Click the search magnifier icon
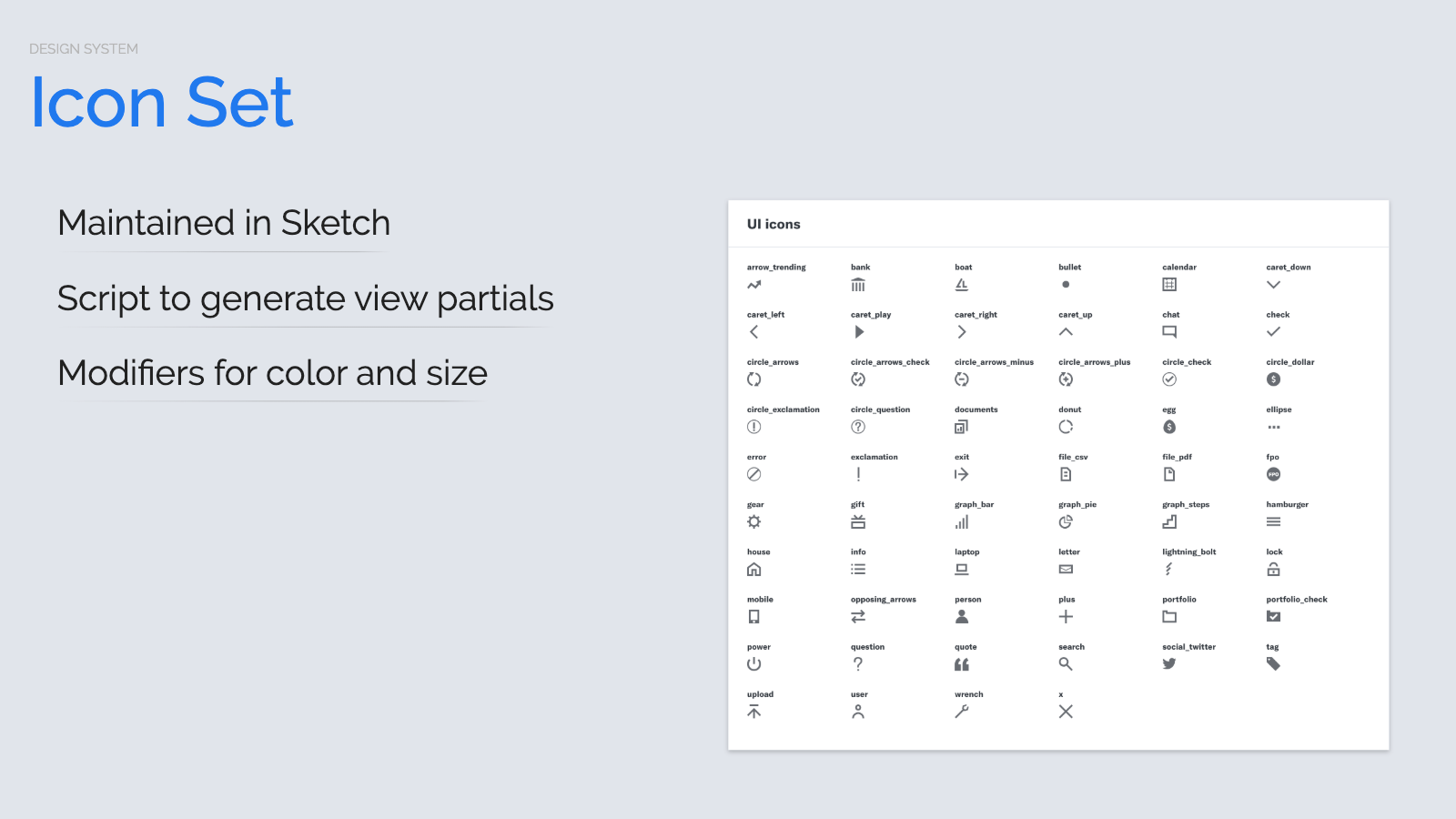This screenshot has width=1456, height=819. click(1066, 664)
